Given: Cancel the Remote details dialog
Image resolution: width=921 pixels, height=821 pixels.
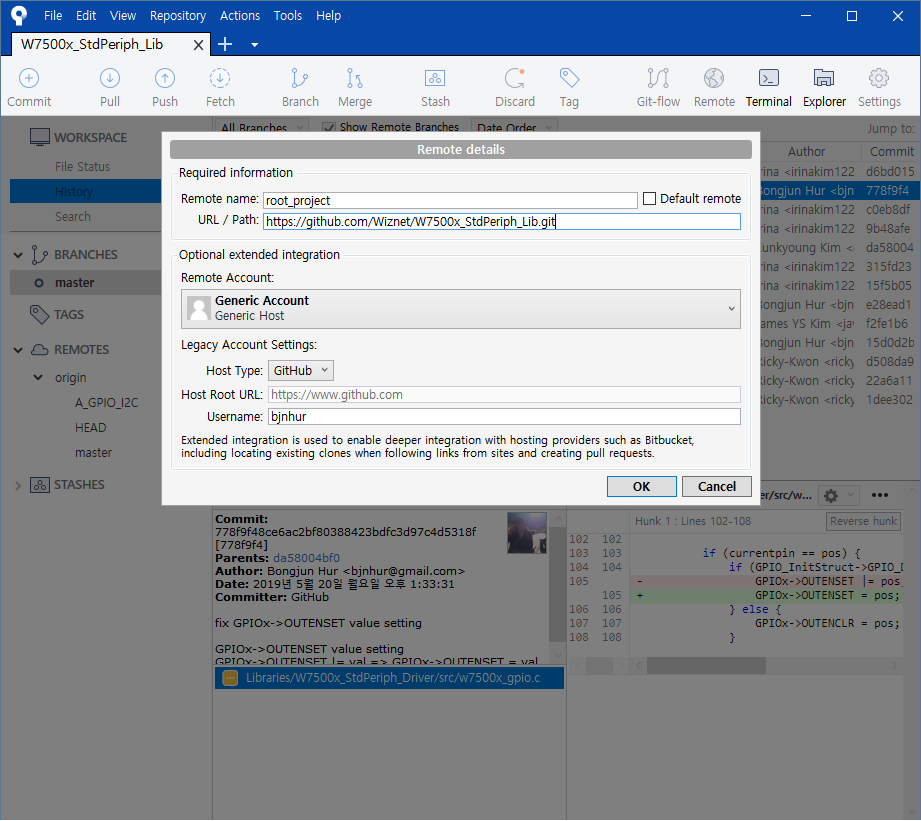Looking at the screenshot, I should (717, 486).
